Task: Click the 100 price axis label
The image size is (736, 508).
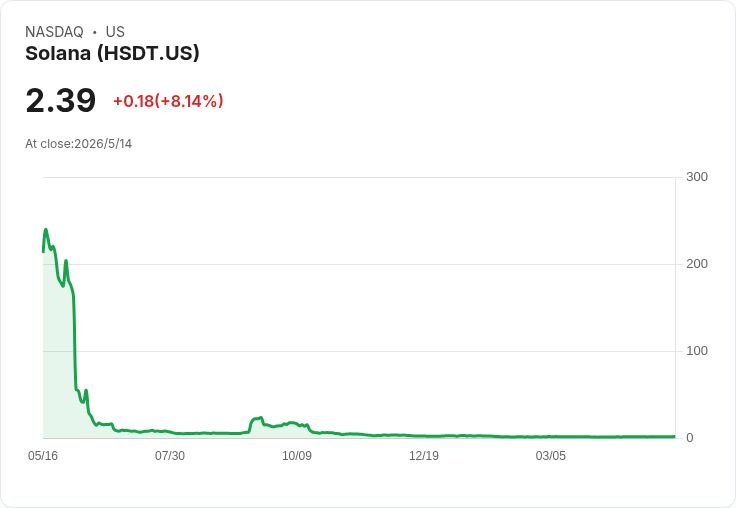Action: coord(697,351)
